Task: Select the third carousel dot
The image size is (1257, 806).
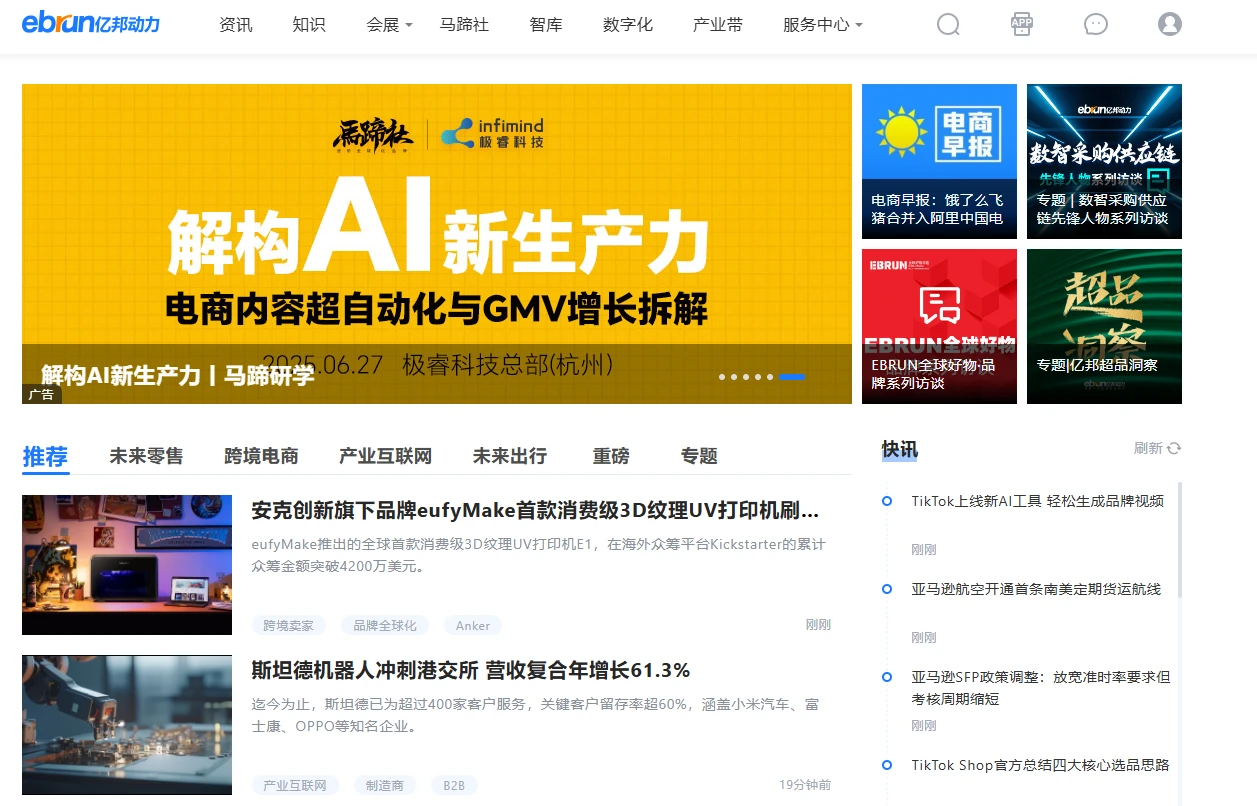Action: click(x=746, y=377)
